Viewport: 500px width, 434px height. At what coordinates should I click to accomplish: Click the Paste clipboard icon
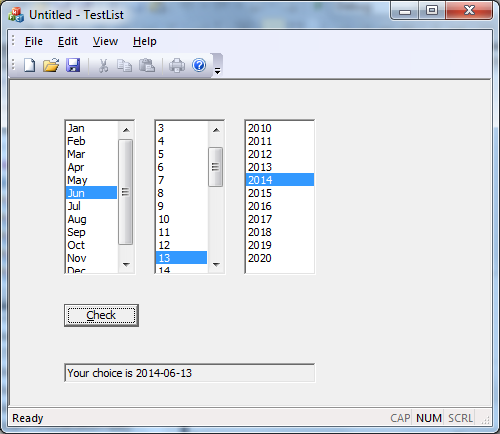(147, 65)
